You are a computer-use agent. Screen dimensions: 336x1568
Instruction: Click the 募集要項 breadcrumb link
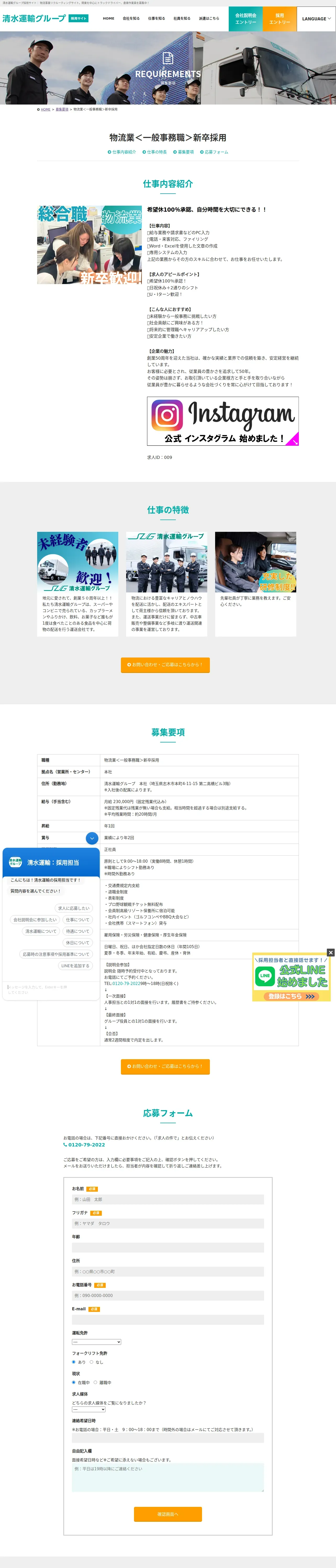tap(62, 109)
